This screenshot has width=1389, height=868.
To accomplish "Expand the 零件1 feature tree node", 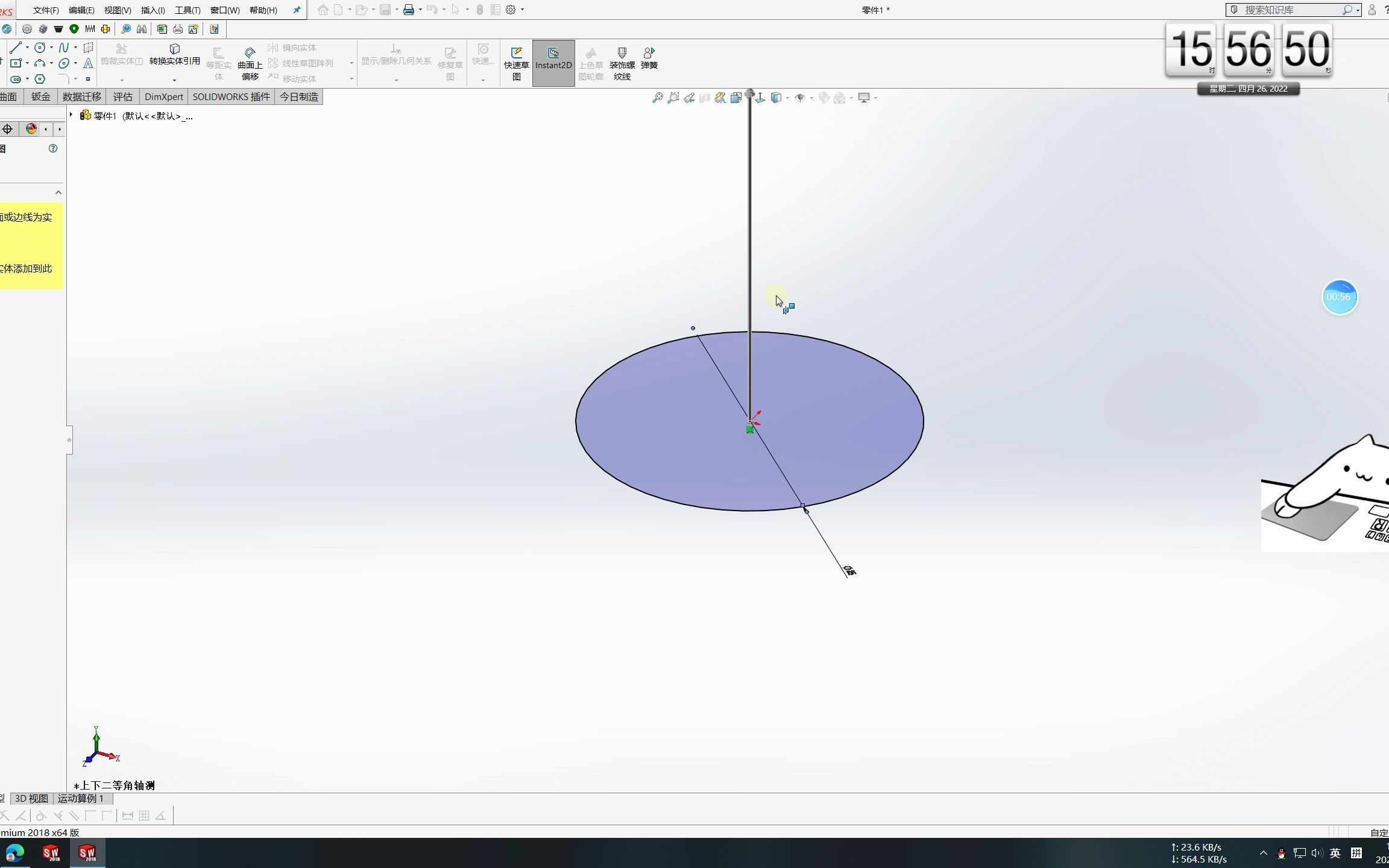I will [71, 115].
